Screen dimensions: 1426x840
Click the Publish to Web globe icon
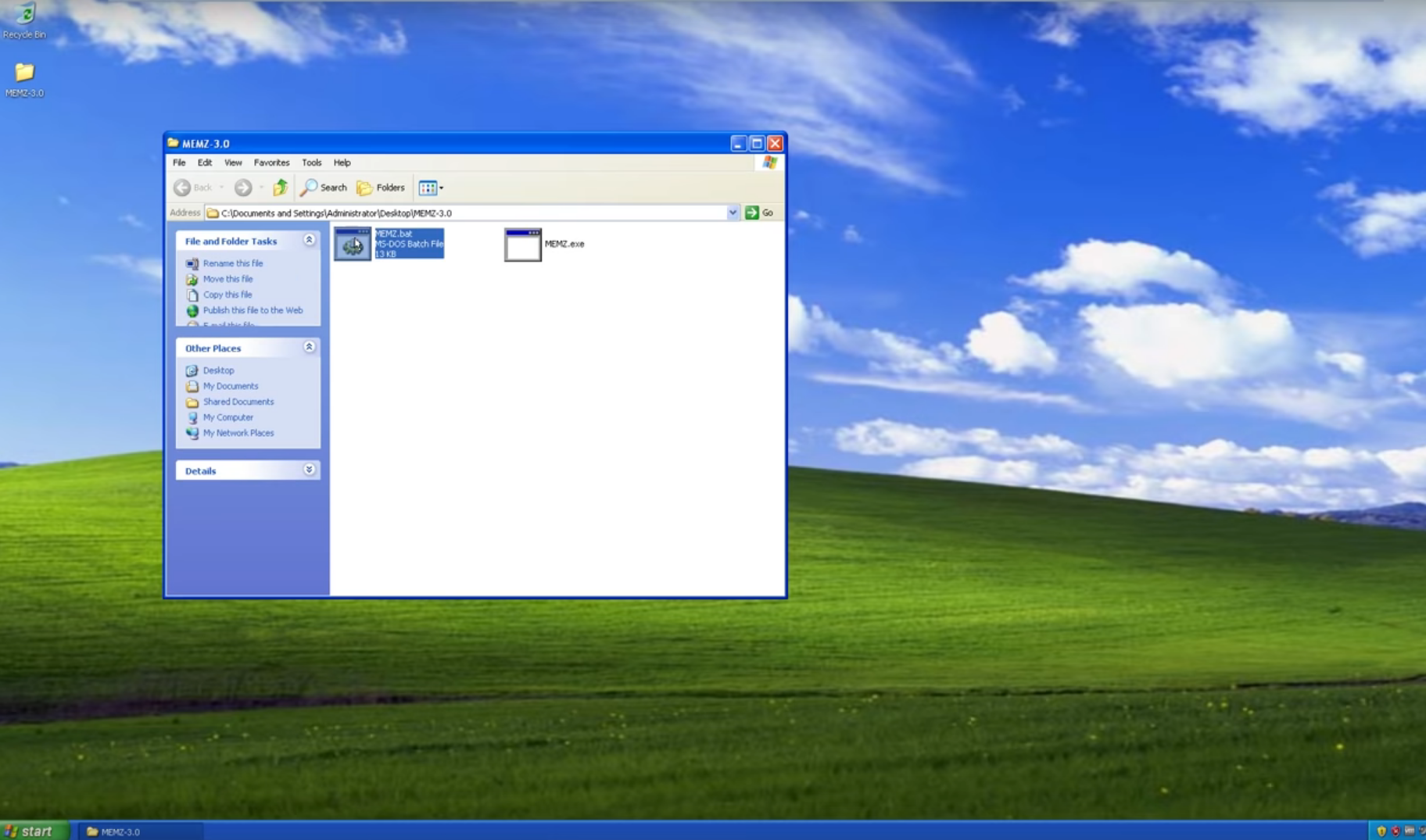click(x=192, y=310)
